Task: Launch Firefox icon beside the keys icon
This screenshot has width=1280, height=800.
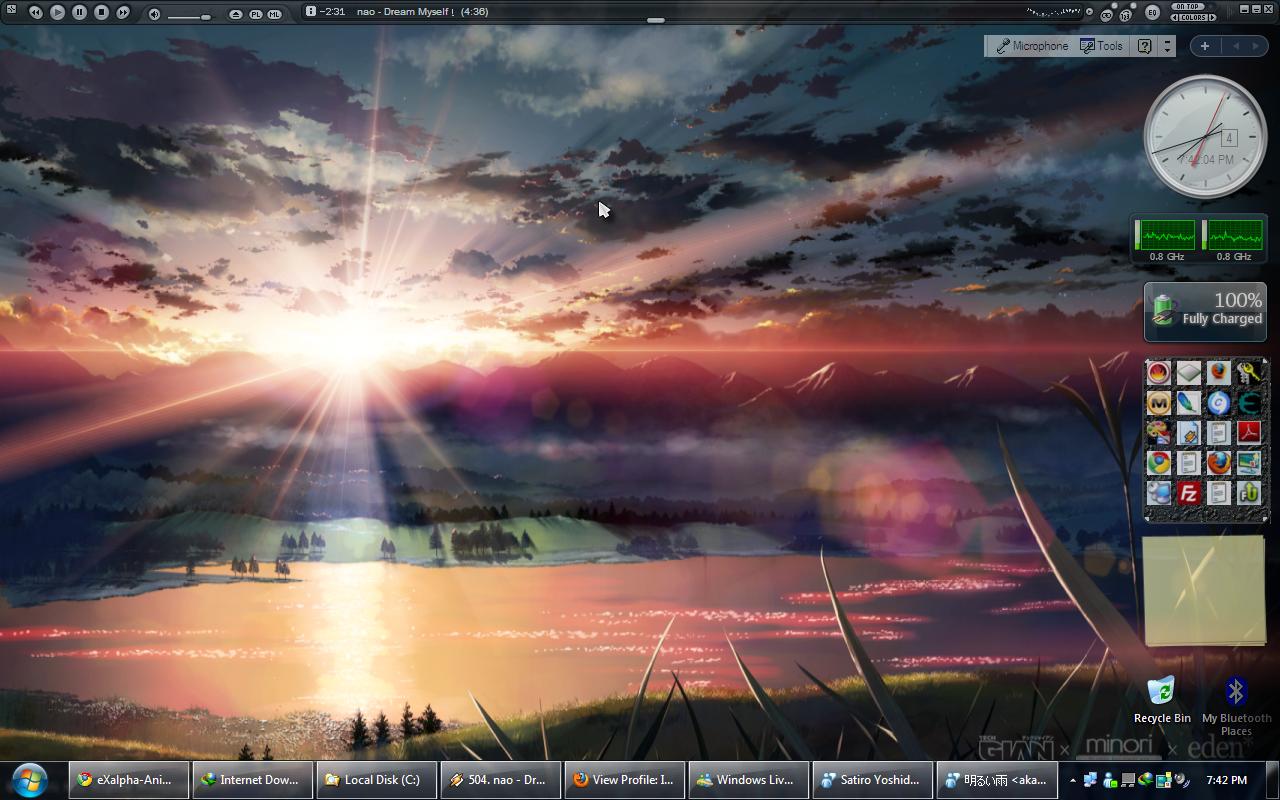Action: (1218, 373)
